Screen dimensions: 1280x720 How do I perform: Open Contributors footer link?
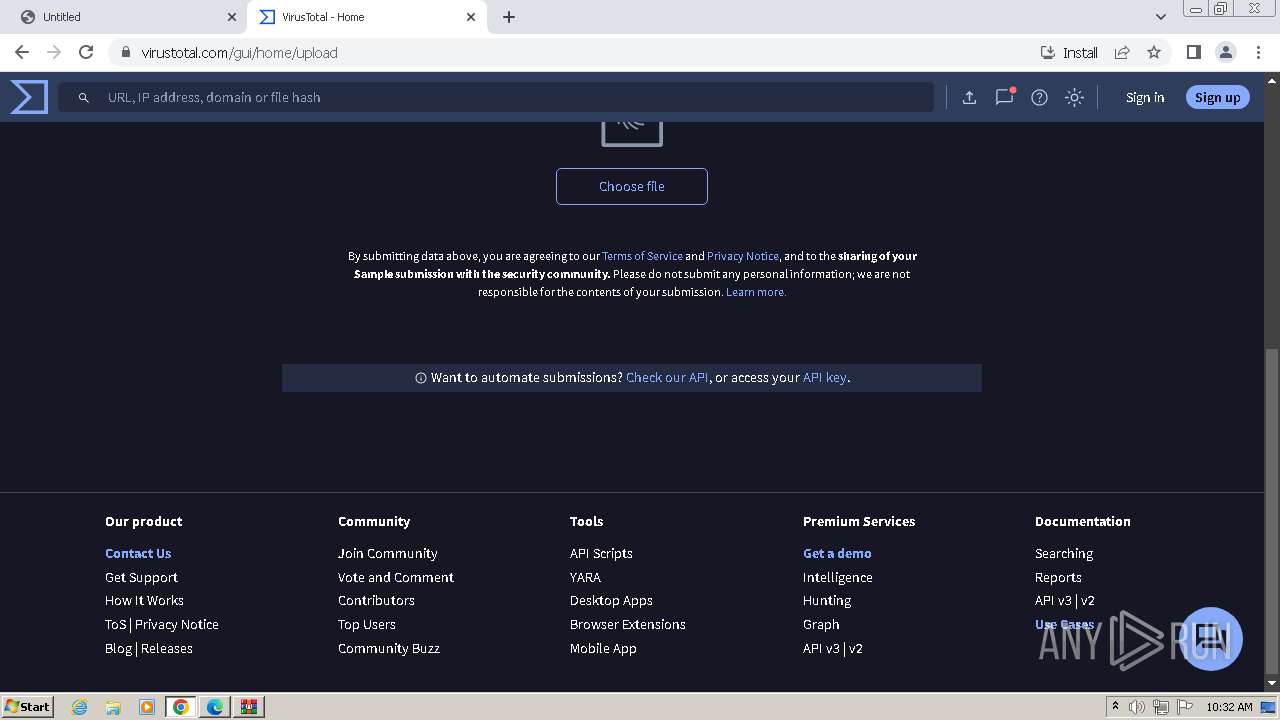pos(376,600)
